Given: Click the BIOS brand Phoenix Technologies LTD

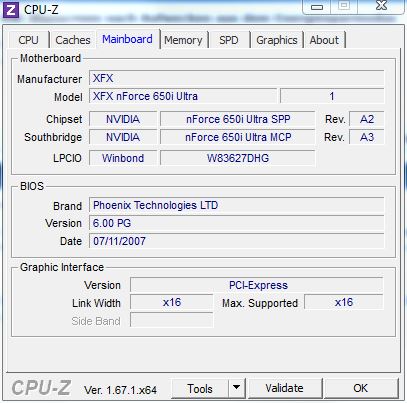Looking at the screenshot, I should (237, 205).
